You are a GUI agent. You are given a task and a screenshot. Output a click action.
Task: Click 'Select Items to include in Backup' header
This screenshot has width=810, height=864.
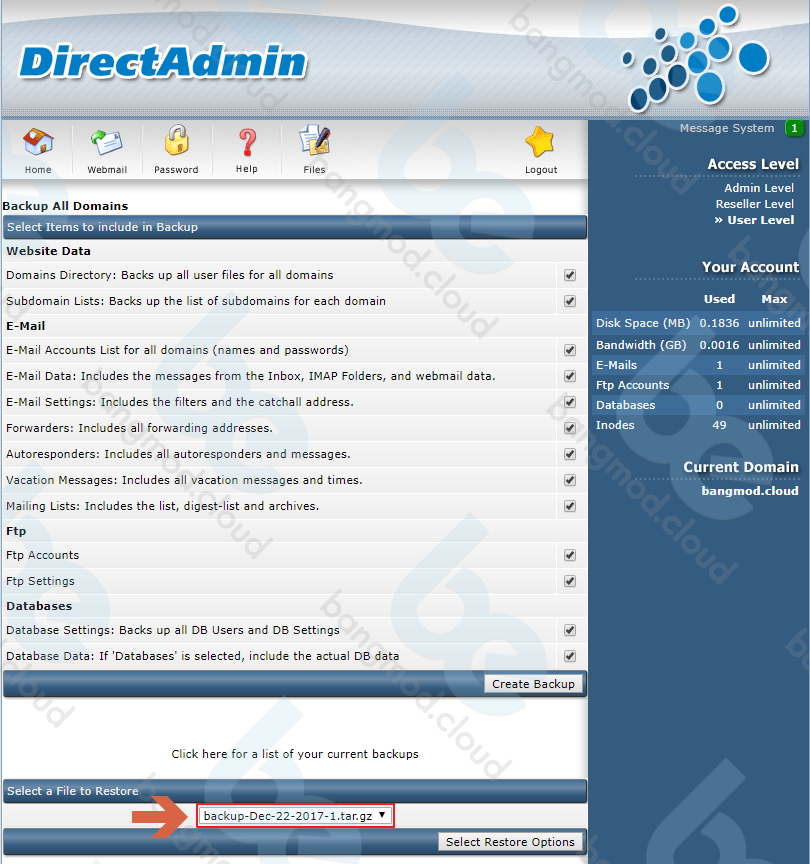(x=102, y=227)
